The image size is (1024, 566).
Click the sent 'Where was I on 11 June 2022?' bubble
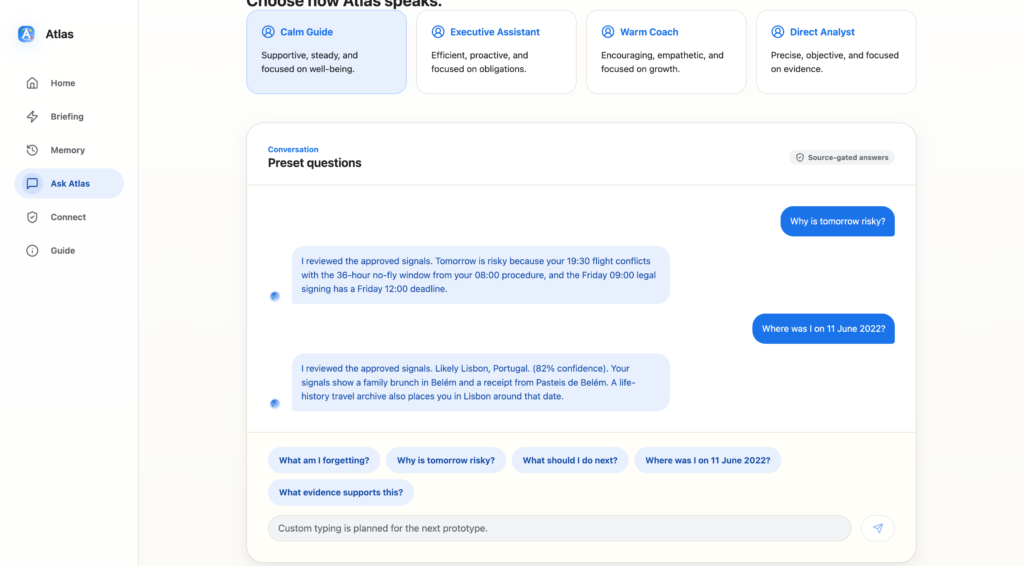coord(823,328)
